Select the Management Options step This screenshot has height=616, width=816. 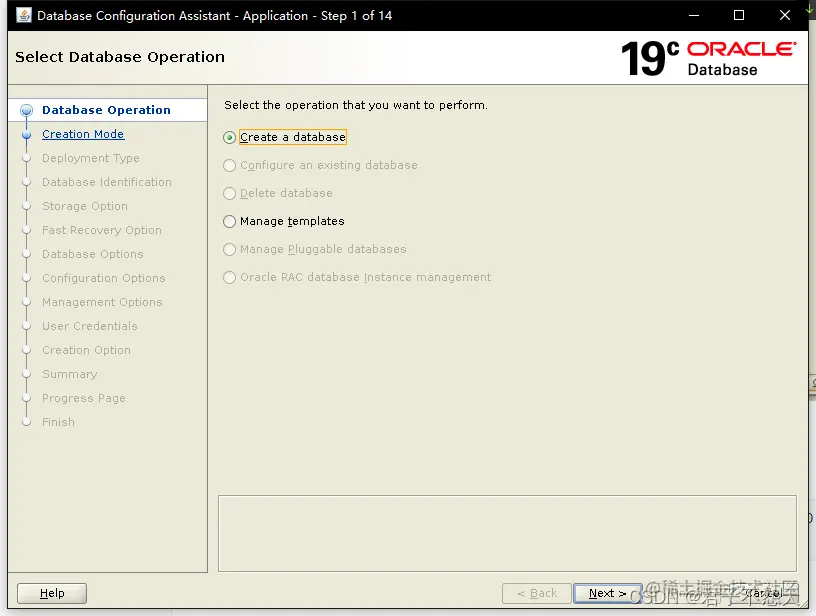pyautogui.click(x=102, y=302)
